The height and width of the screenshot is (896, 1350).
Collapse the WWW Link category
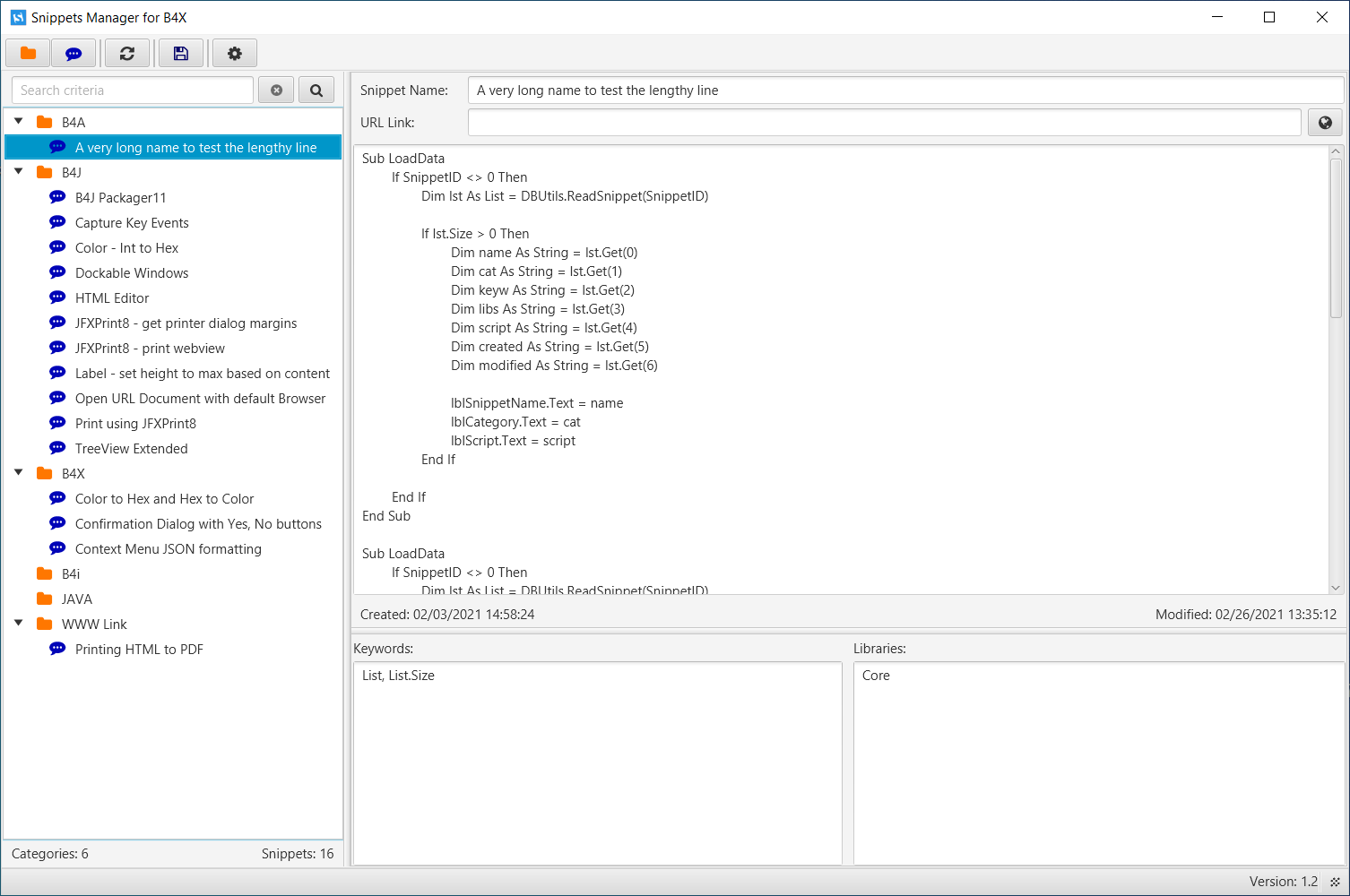click(x=19, y=623)
